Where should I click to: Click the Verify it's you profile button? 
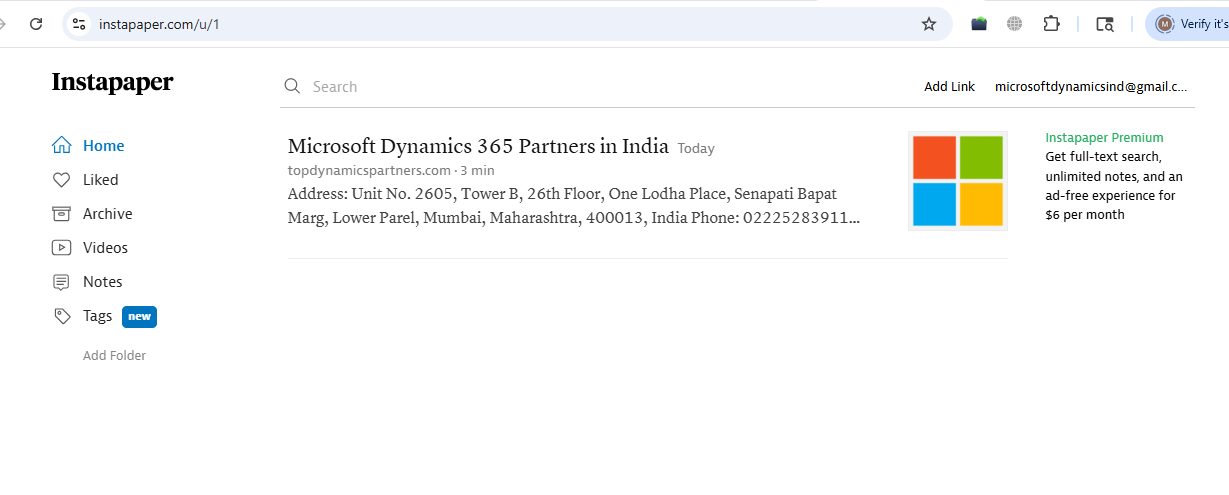[x=1188, y=24]
